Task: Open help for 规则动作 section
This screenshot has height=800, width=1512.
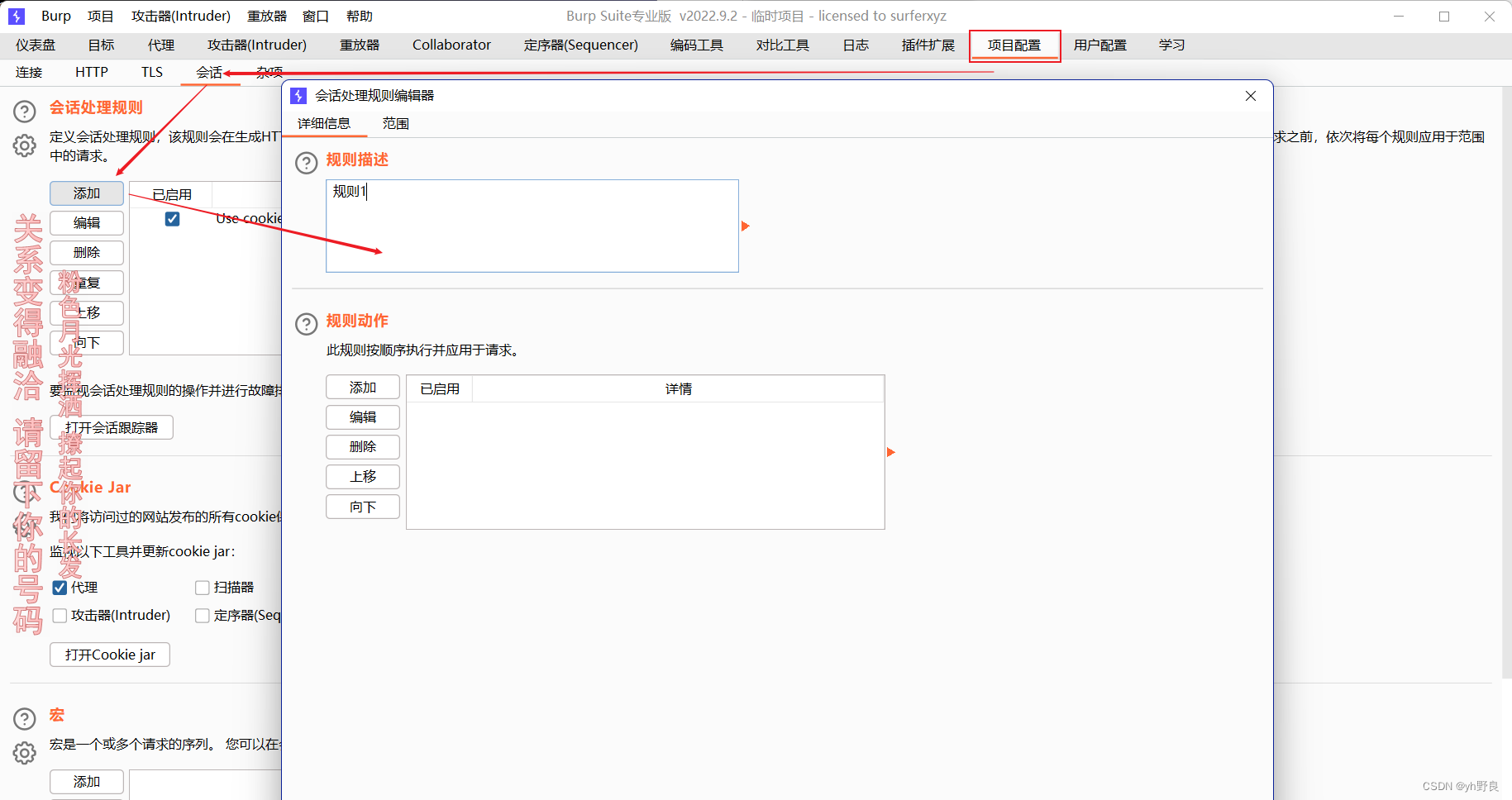Action: 306,324
